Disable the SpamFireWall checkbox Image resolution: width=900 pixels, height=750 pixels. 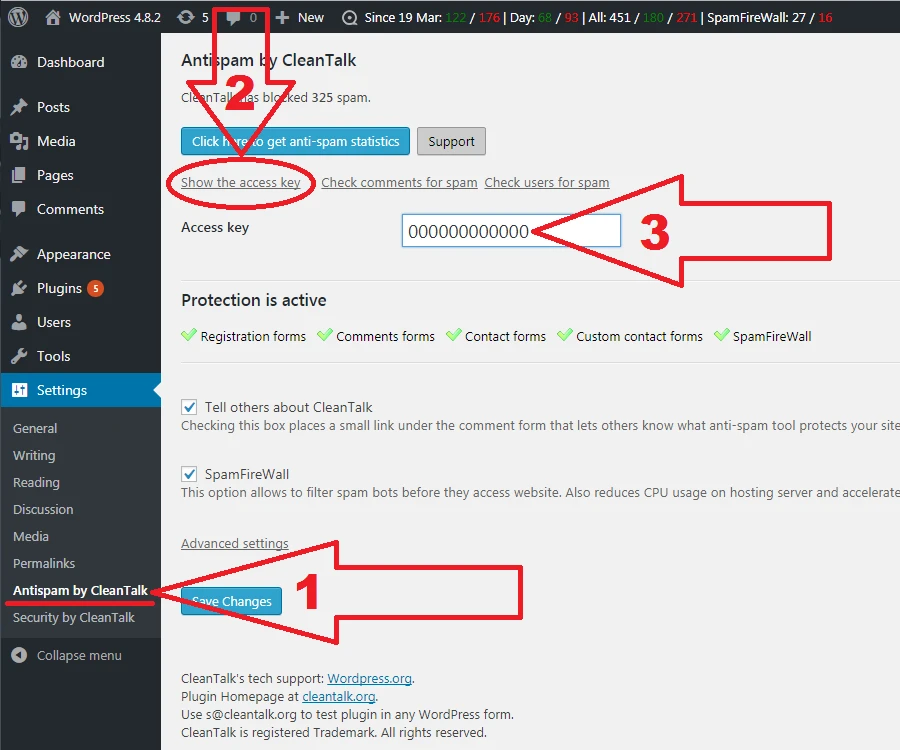[x=189, y=474]
